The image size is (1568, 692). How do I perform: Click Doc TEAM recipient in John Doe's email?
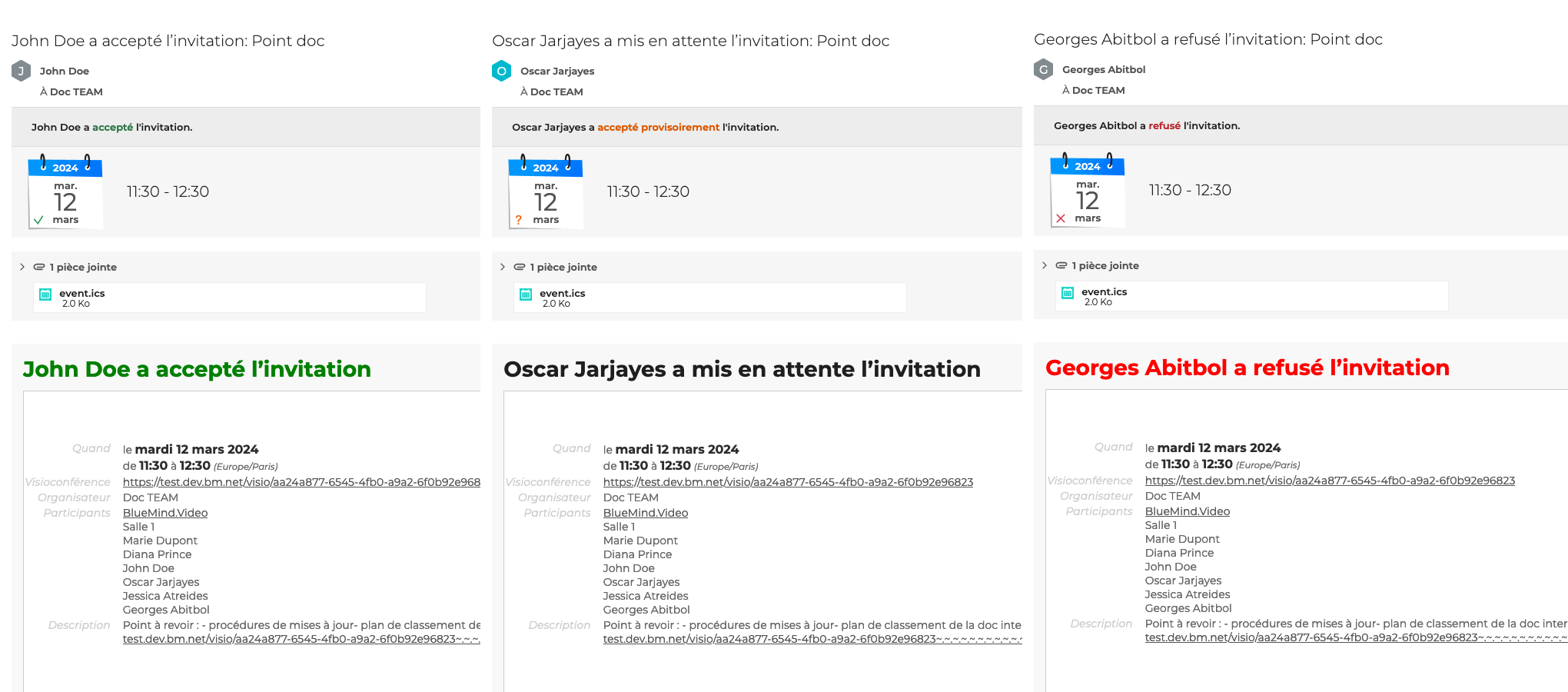click(76, 91)
